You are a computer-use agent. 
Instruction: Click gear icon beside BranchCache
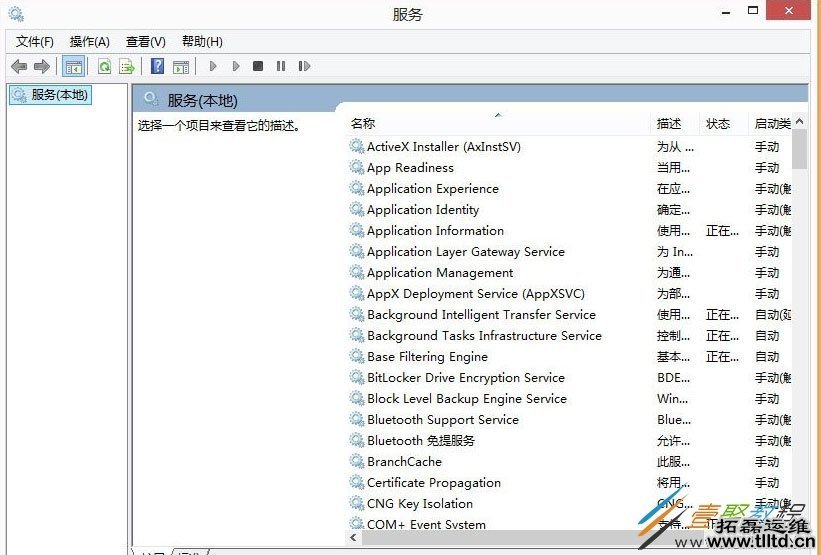point(357,461)
